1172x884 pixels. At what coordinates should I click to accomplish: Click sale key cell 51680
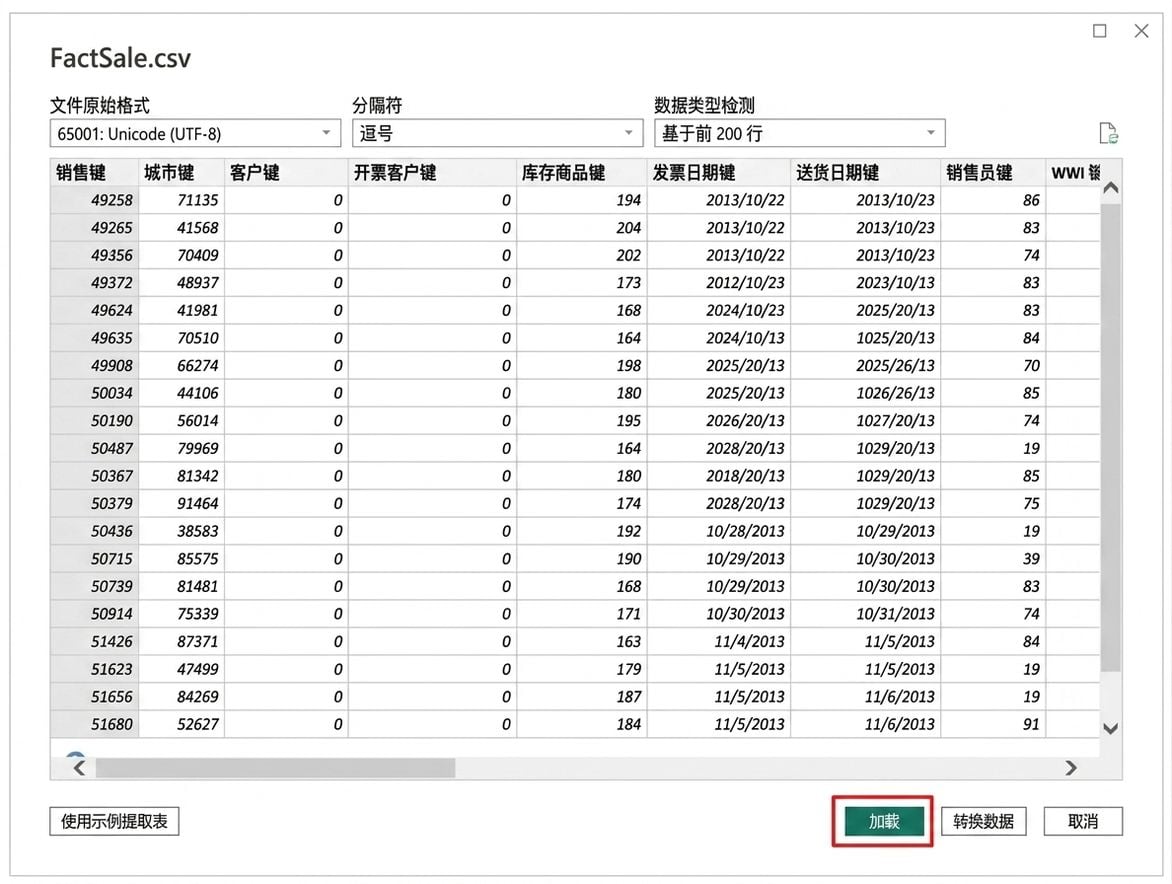(94, 724)
